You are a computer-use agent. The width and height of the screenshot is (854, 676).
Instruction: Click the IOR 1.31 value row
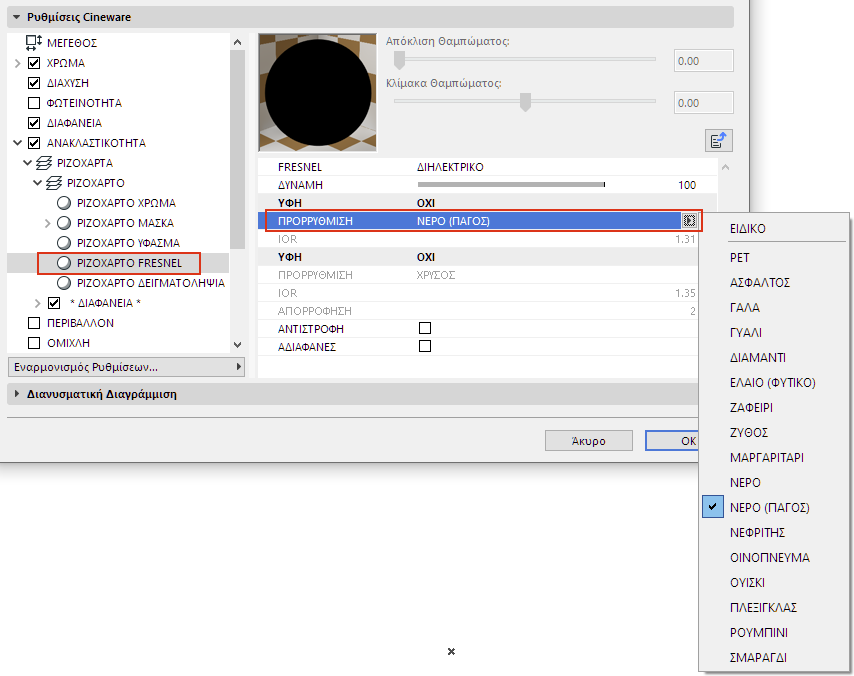tap(478, 239)
